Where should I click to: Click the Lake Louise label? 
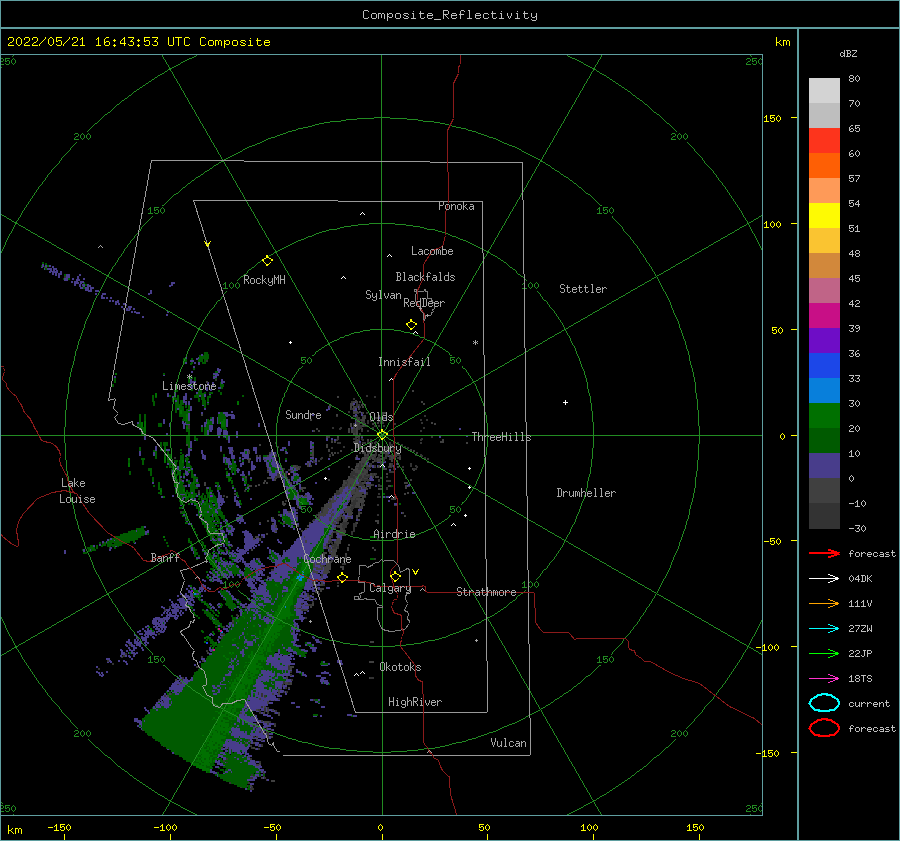click(77, 491)
